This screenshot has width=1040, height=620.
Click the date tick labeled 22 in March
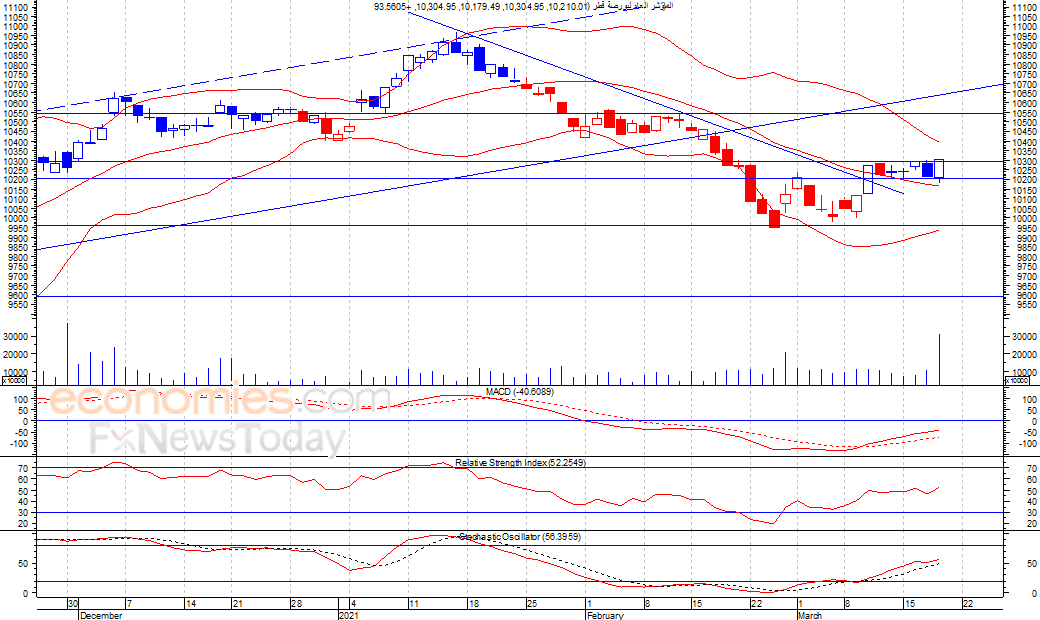click(968, 603)
